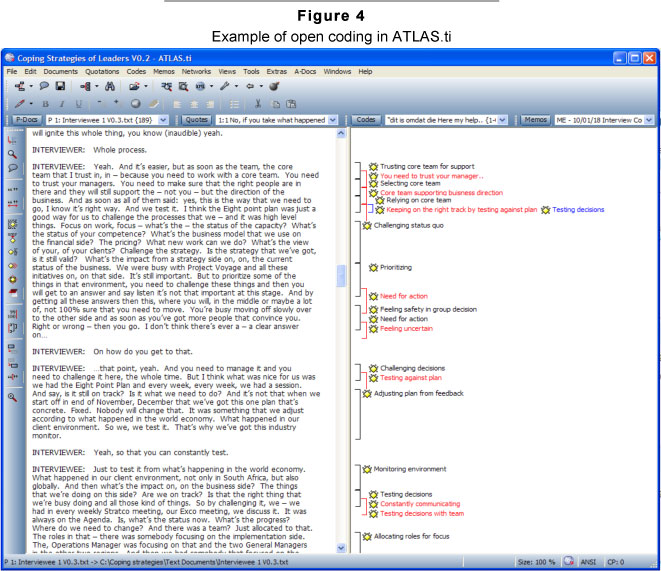Toggle Bold formatting button
The width and height of the screenshot is (661, 571).
[46, 103]
